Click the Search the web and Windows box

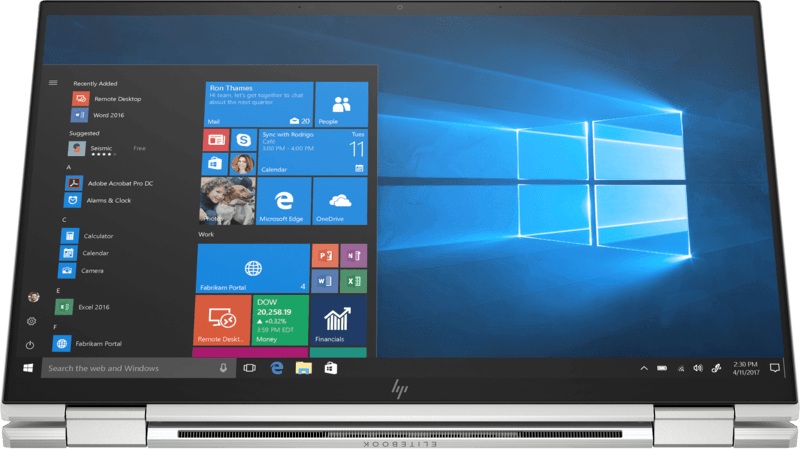tap(125, 368)
